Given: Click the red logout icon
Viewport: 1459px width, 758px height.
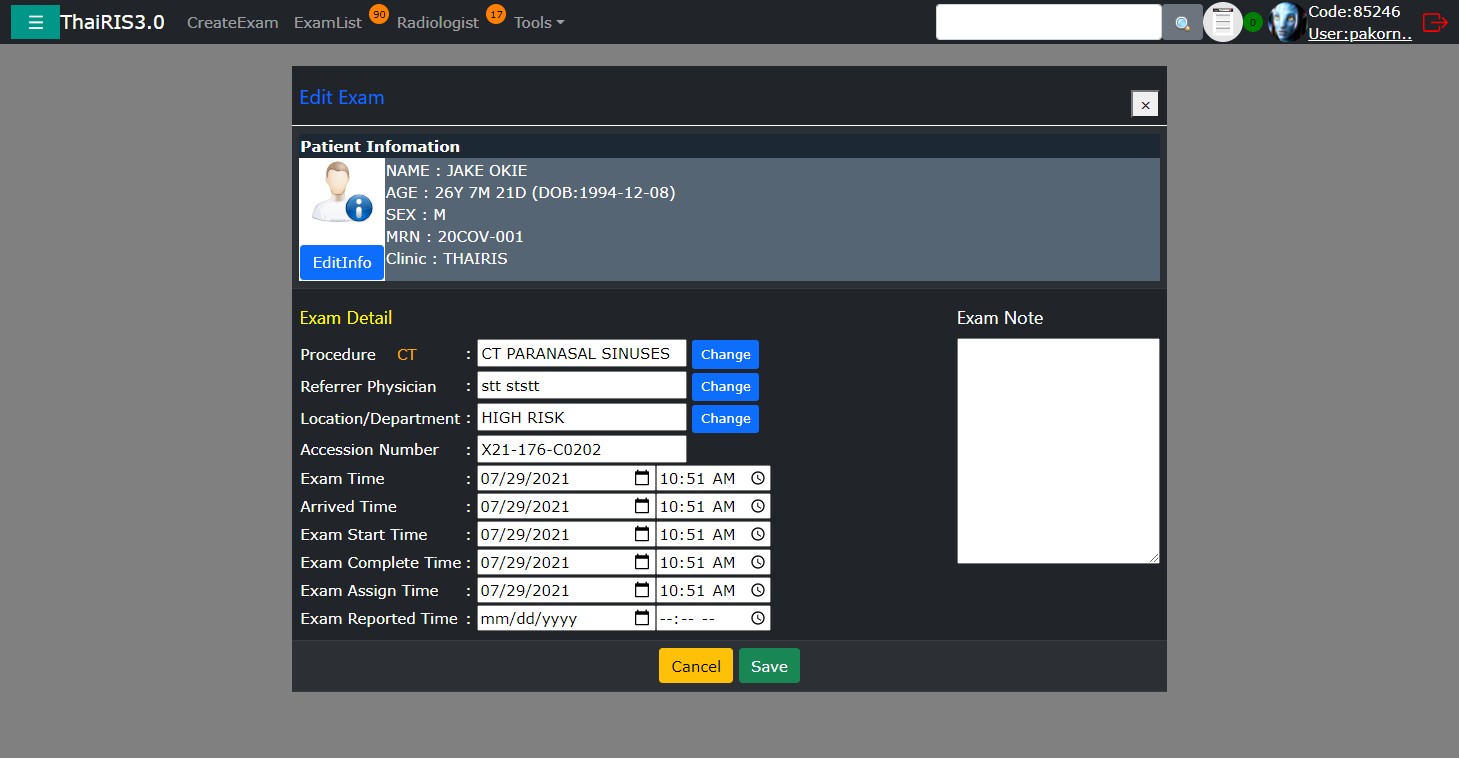Looking at the screenshot, I should [x=1435, y=22].
